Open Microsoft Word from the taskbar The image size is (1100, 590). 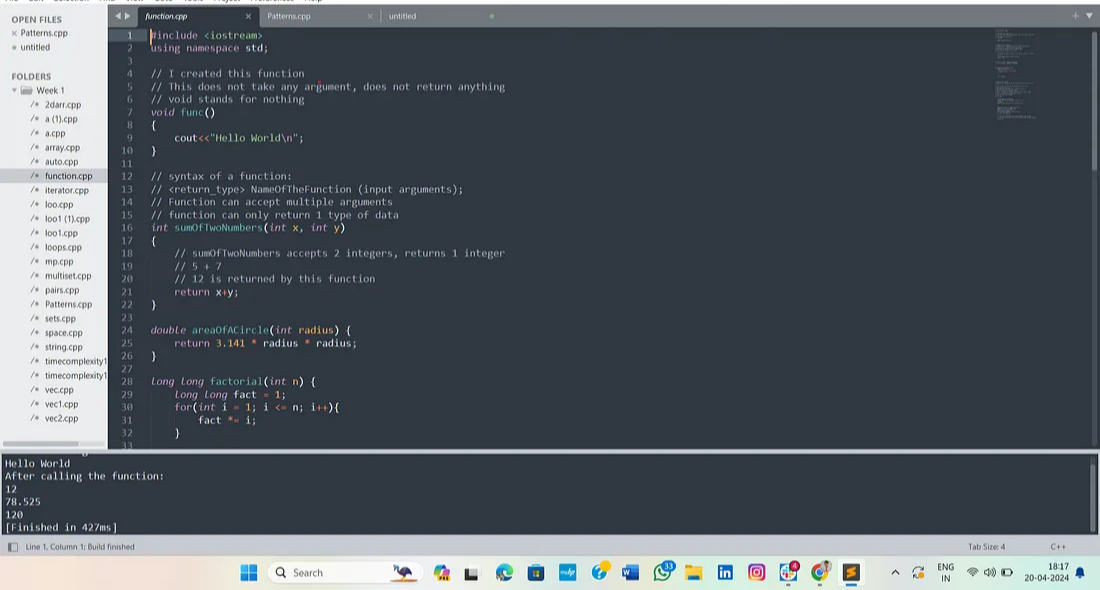coord(630,572)
